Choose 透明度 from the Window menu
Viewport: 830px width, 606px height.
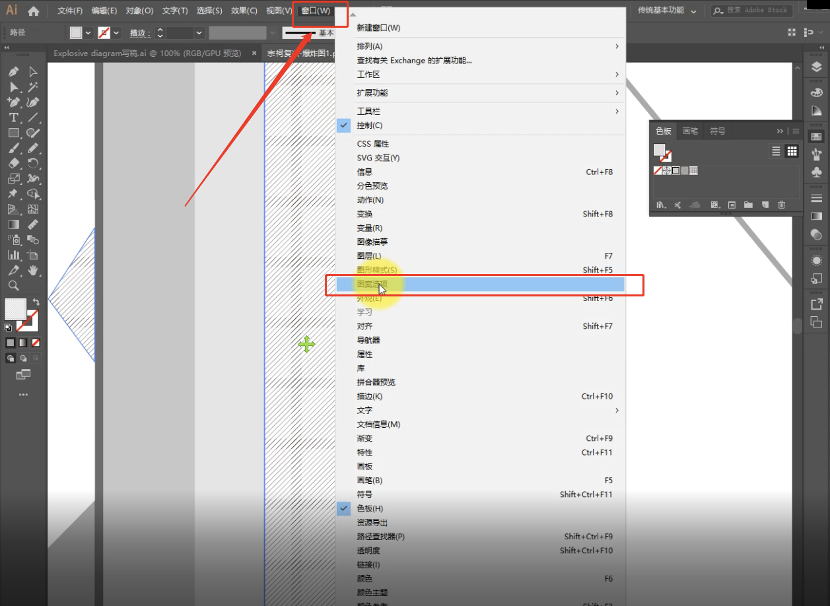[481, 551]
